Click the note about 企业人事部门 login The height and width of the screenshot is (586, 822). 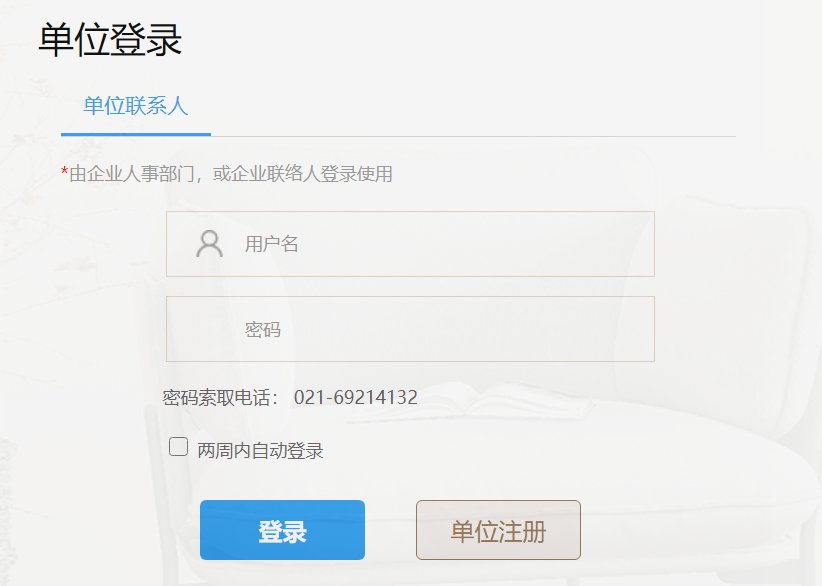point(230,175)
